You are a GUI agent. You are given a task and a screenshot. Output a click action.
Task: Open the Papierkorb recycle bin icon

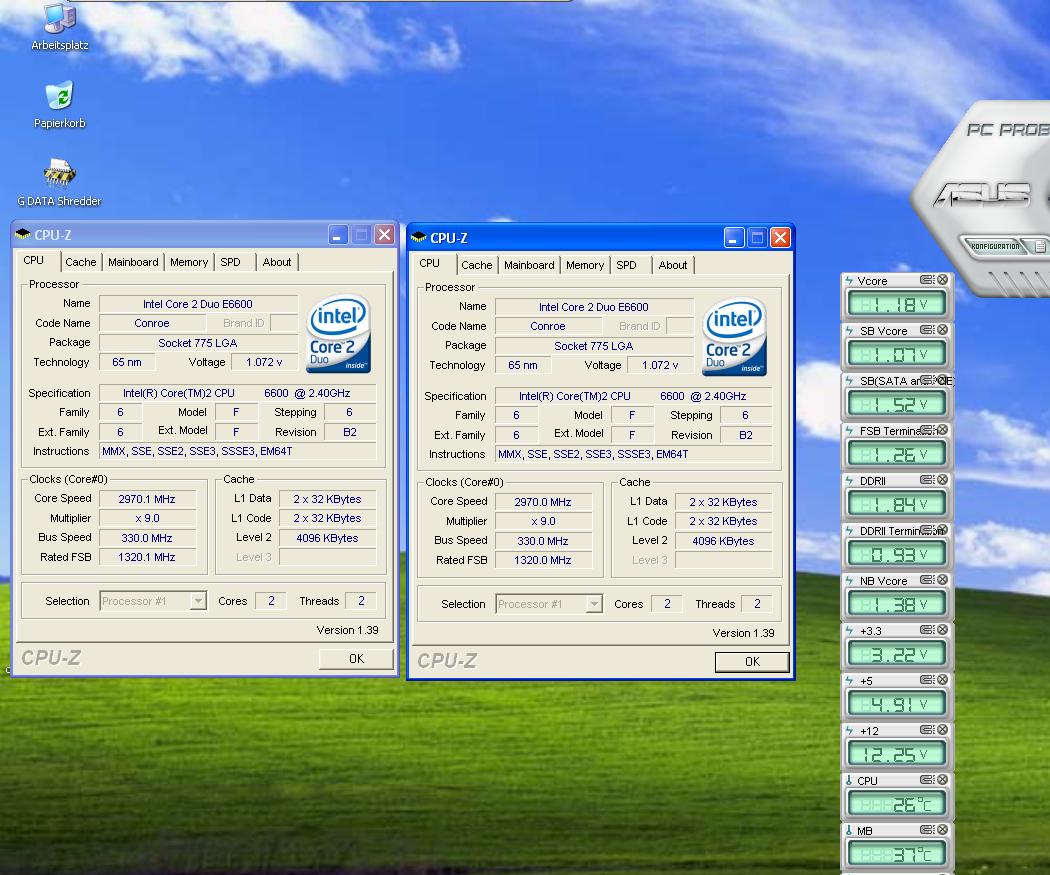pos(60,105)
